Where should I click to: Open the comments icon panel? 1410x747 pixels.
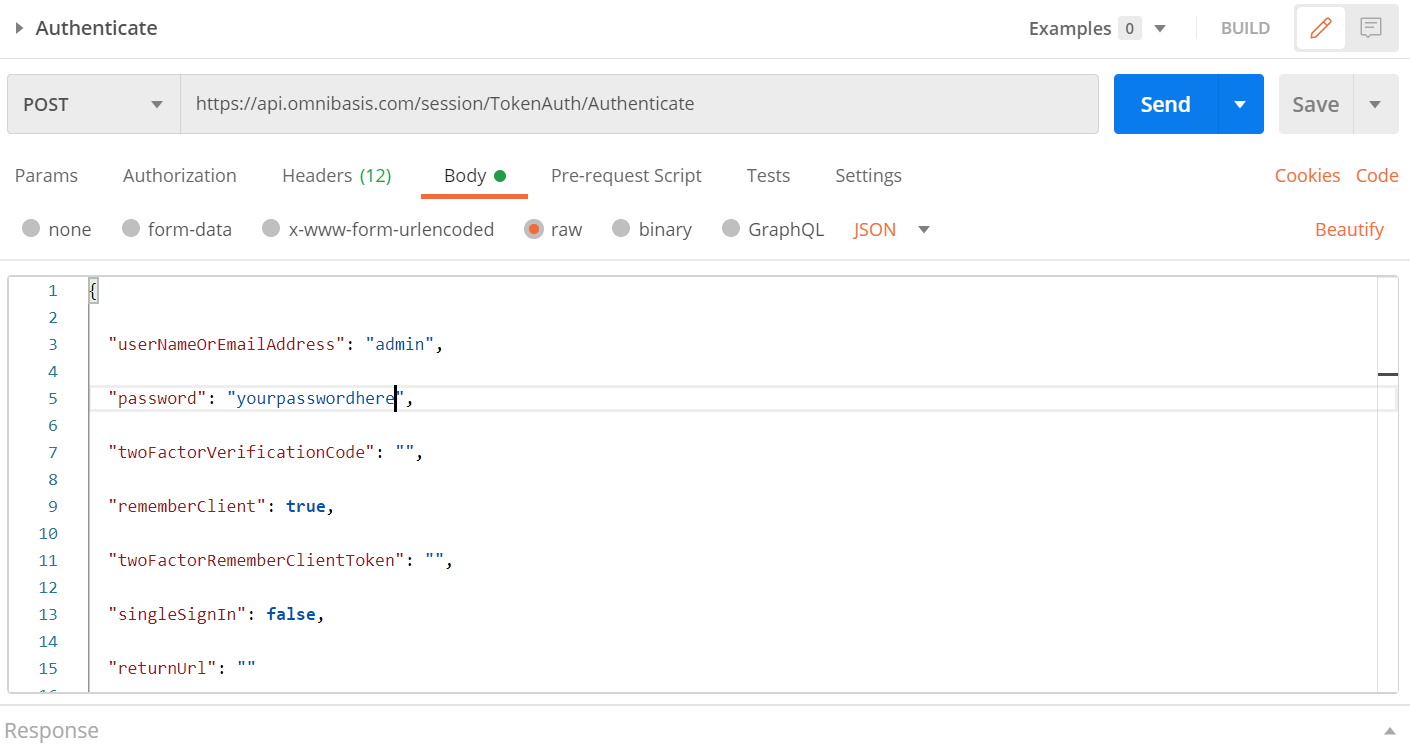tap(1370, 28)
